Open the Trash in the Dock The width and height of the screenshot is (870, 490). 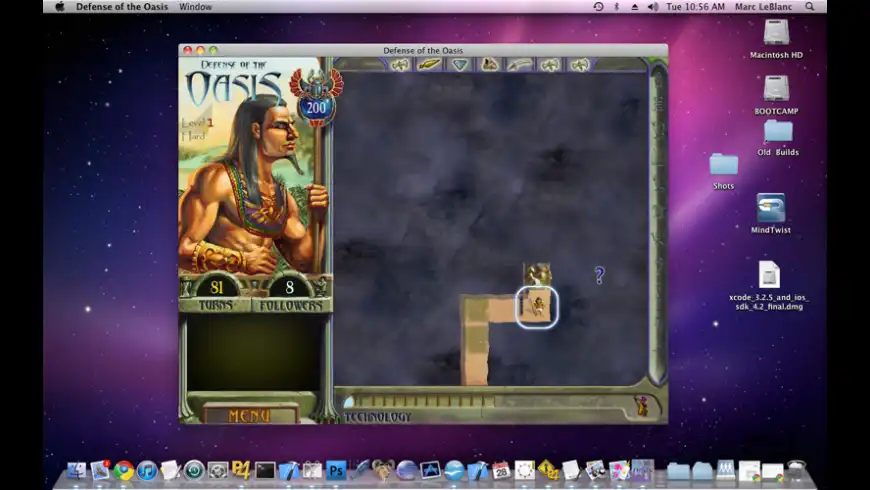(797, 471)
